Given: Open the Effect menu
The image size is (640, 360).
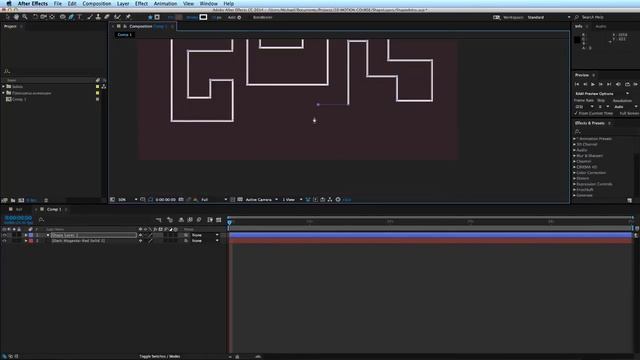Looking at the screenshot, I should [x=141, y=4].
